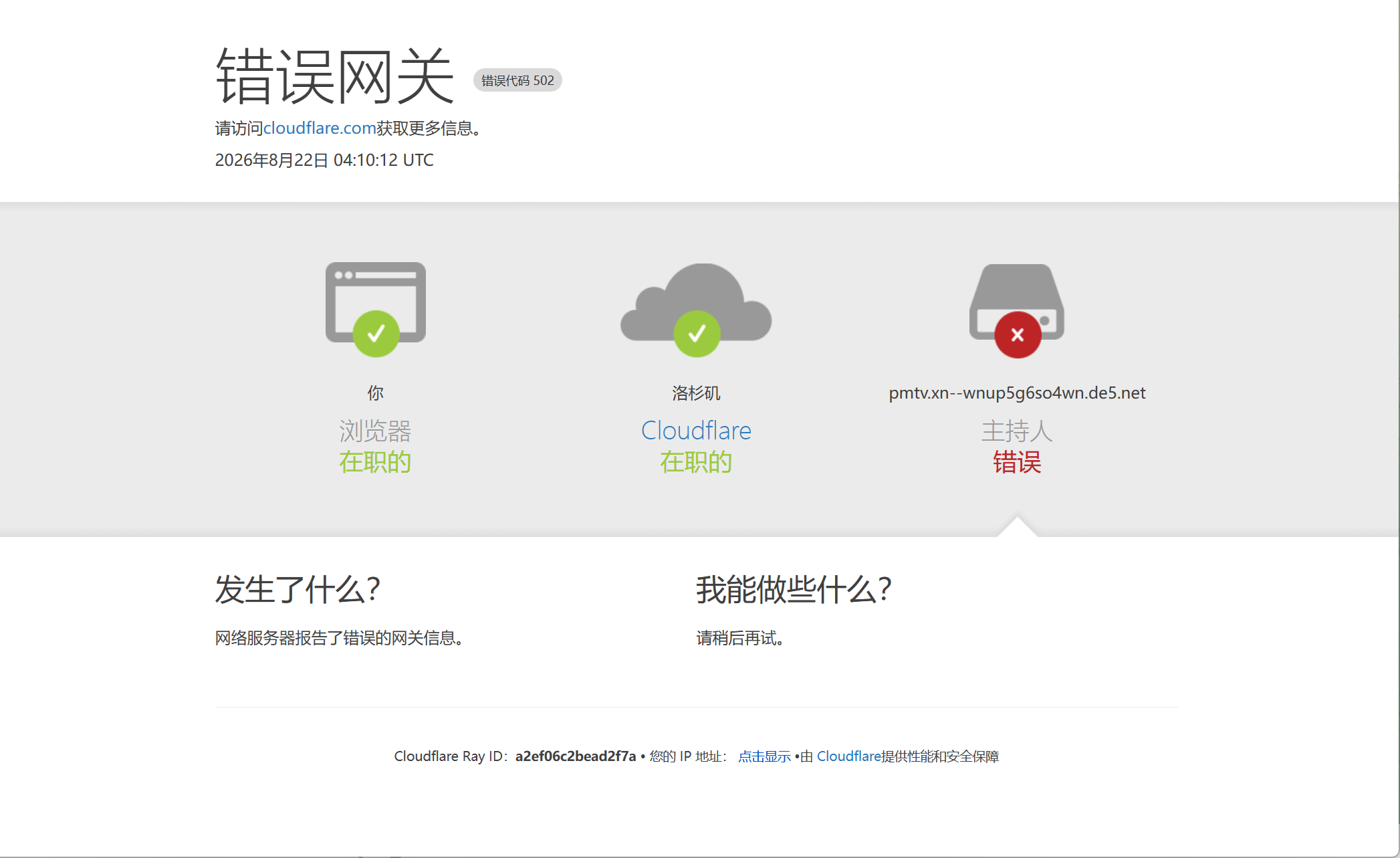Click the red 错误 status under 主持人
Image resolution: width=1400 pixels, height=858 pixels.
pos(1017,462)
